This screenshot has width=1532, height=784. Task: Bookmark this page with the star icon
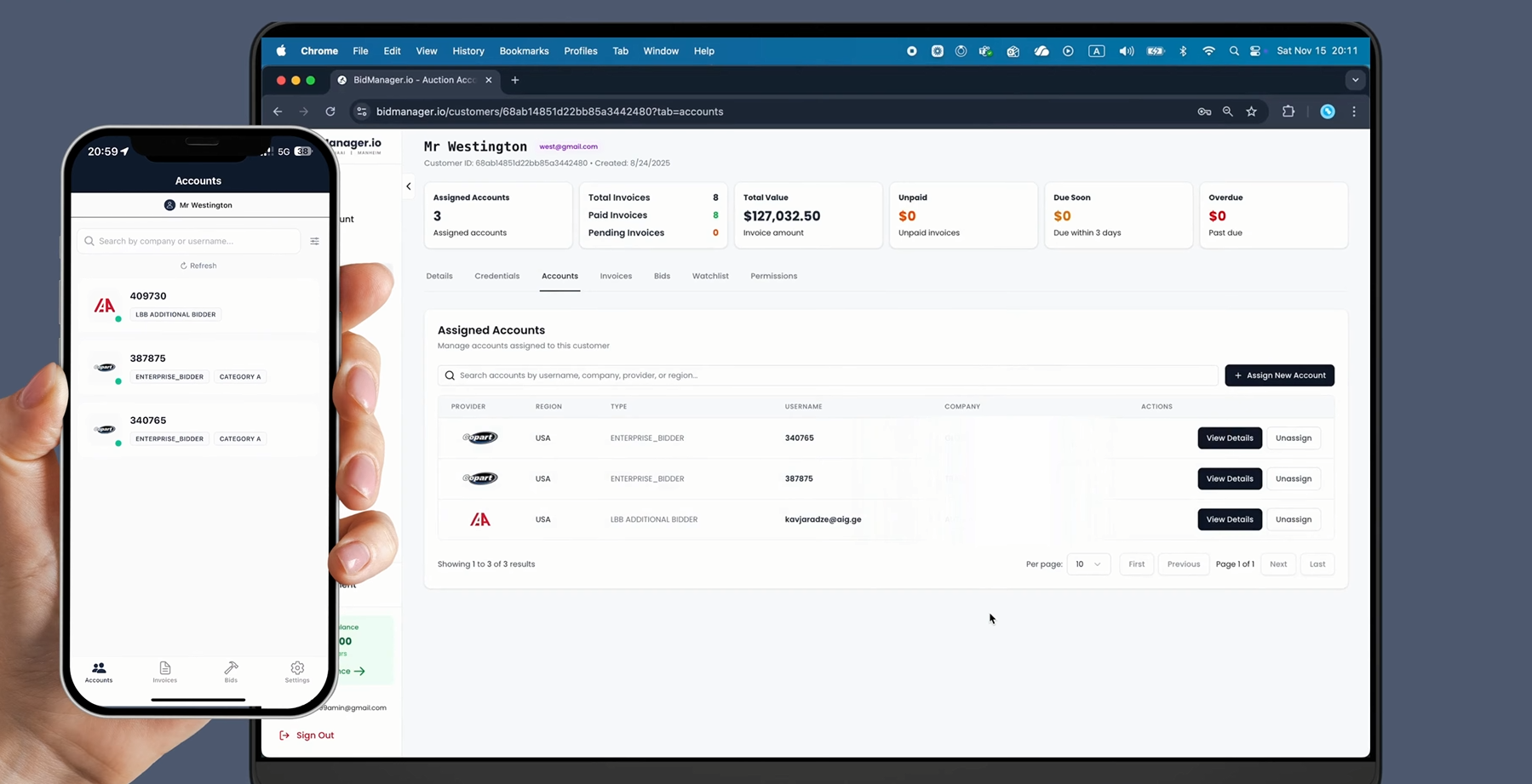click(1251, 112)
